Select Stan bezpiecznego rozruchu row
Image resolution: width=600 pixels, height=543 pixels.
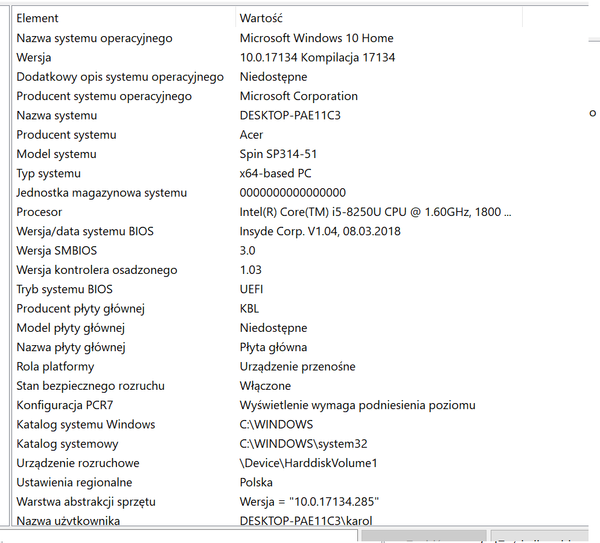[x=90, y=386]
